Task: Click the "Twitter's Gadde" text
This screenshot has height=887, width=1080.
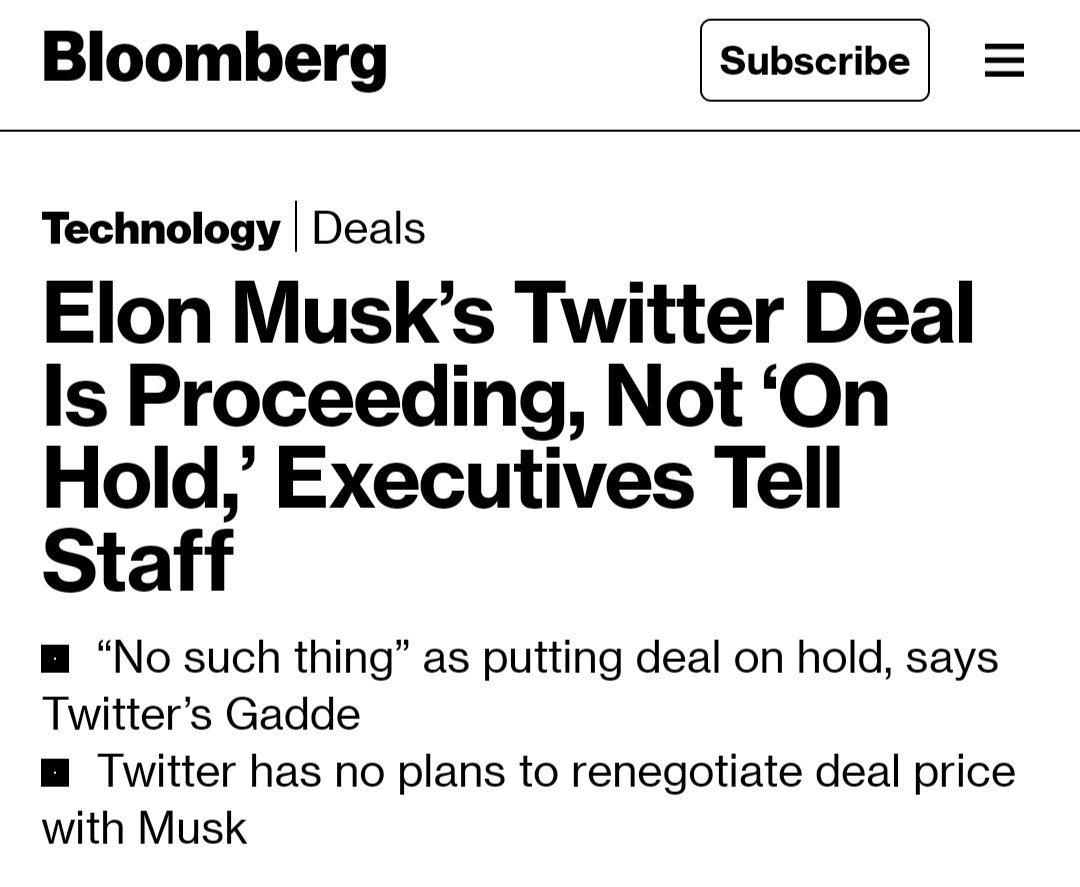Action: (x=201, y=714)
